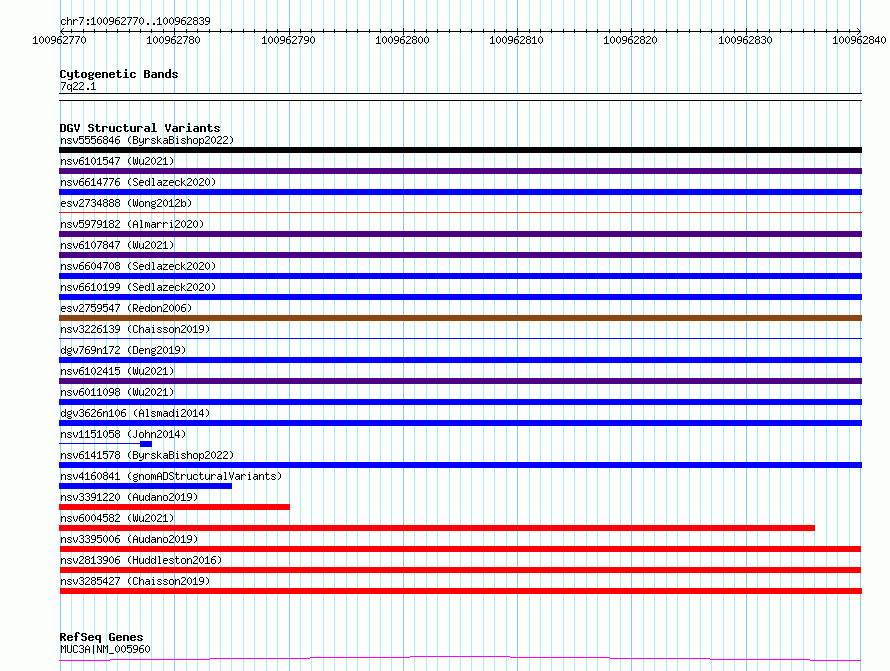Open variant nsv1151058 (John2014) label
The height and width of the screenshot is (671, 890).
pyautogui.click(x=123, y=434)
